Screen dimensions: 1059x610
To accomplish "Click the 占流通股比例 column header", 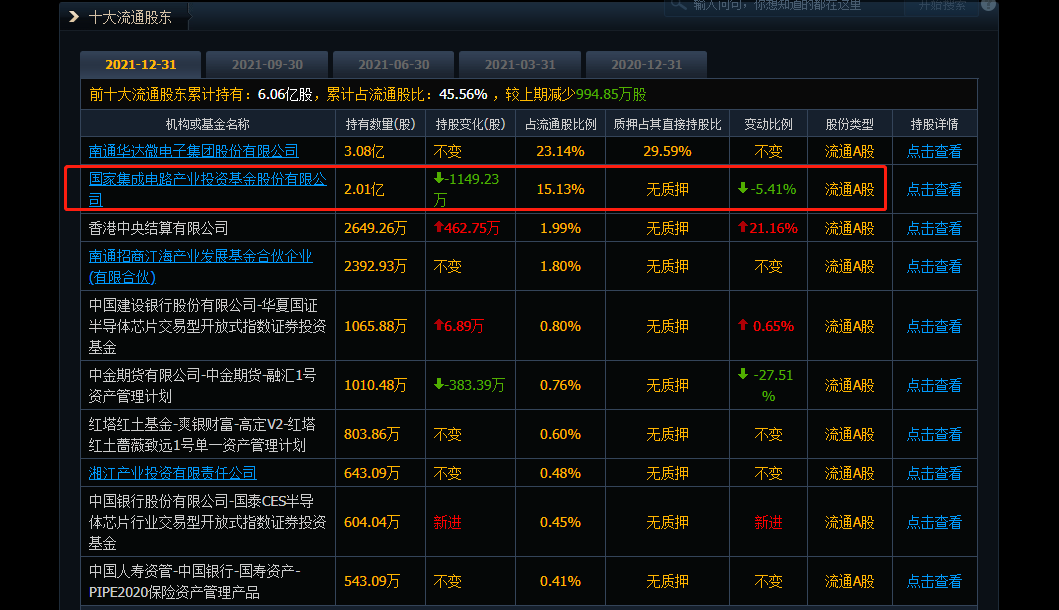I will [561, 124].
